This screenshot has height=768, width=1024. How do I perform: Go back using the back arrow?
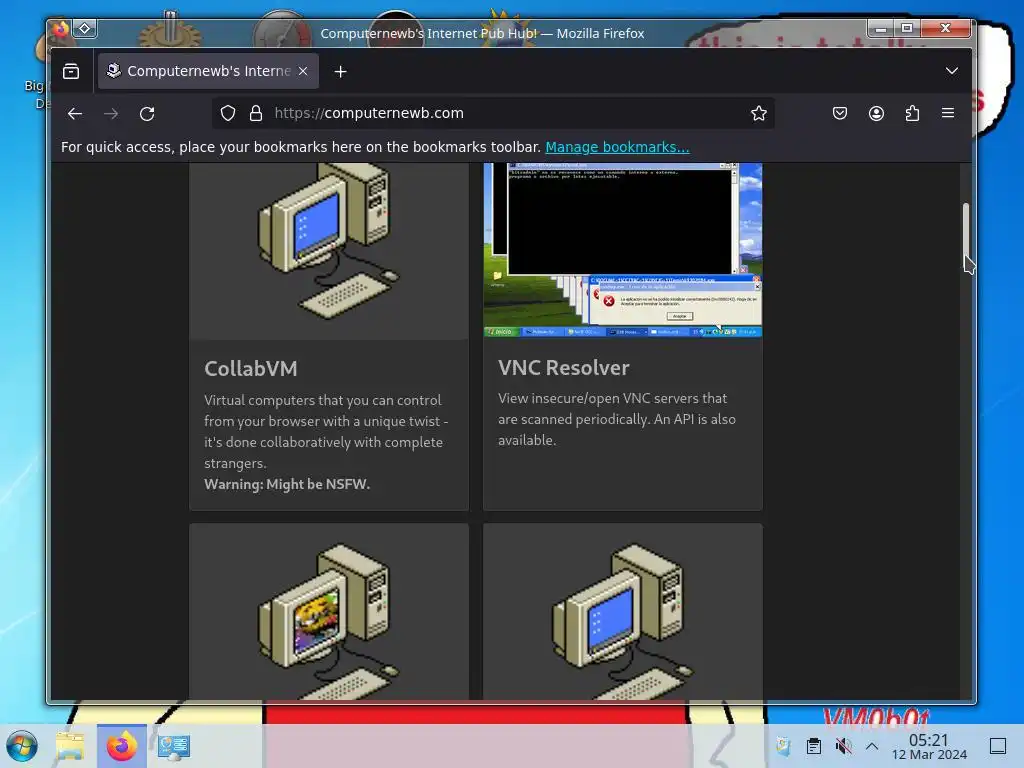(x=74, y=114)
